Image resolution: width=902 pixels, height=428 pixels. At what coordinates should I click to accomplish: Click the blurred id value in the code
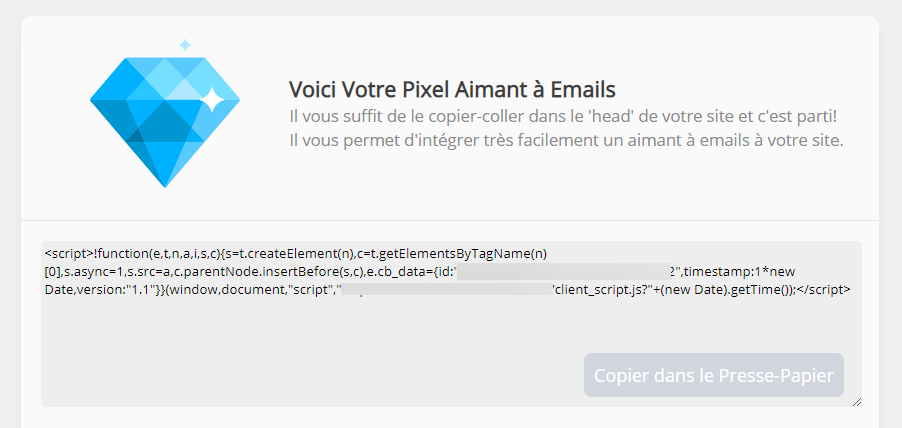point(565,271)
